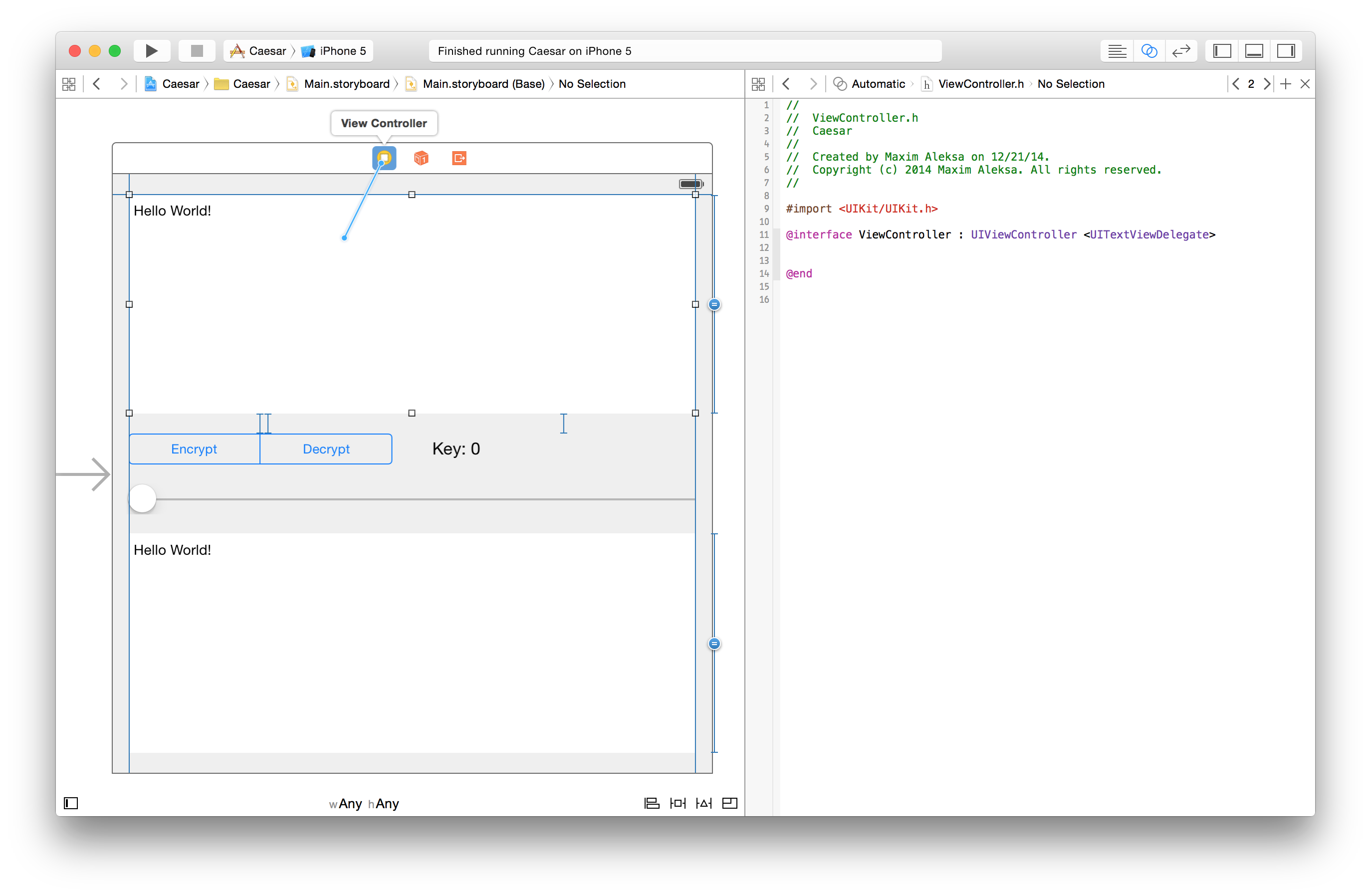Viewport: 1371px width, 896px height.
Task: Open Resizing Behavior menu
Action: [730, 803]
